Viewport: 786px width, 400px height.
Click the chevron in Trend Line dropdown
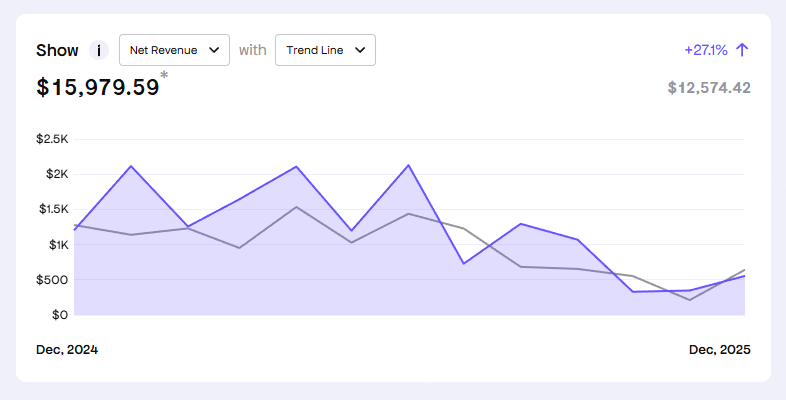click(360, 50)
